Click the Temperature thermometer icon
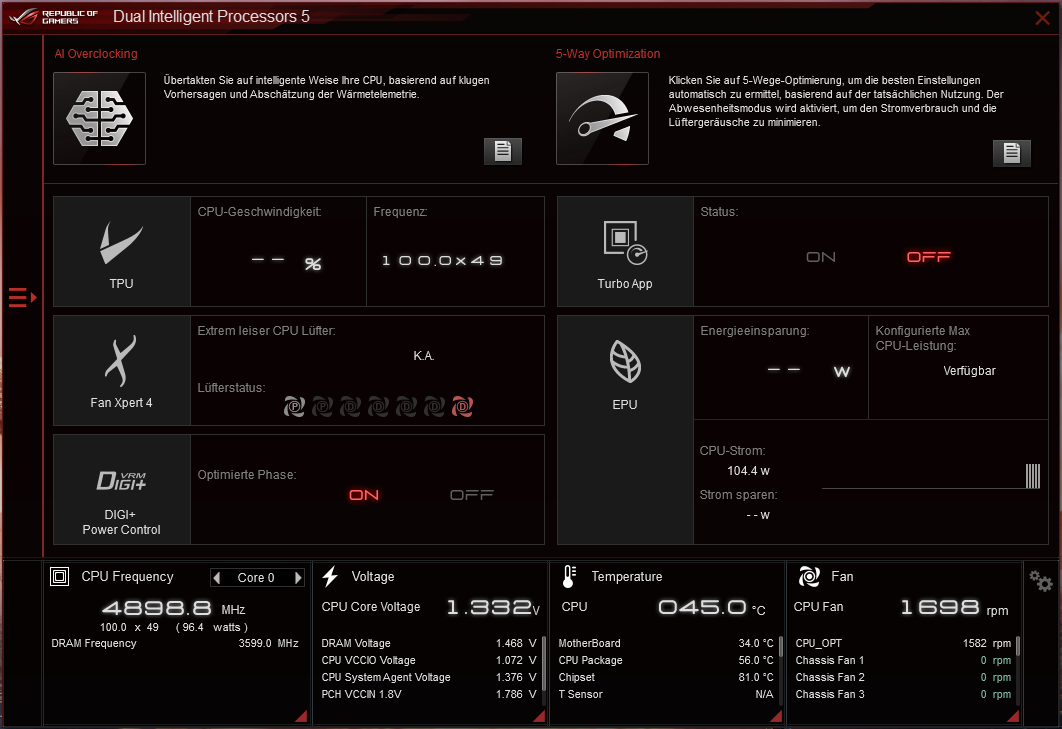Image resolution: width=1062 pixels, height=729 pixels. click(x=569, y=577)
